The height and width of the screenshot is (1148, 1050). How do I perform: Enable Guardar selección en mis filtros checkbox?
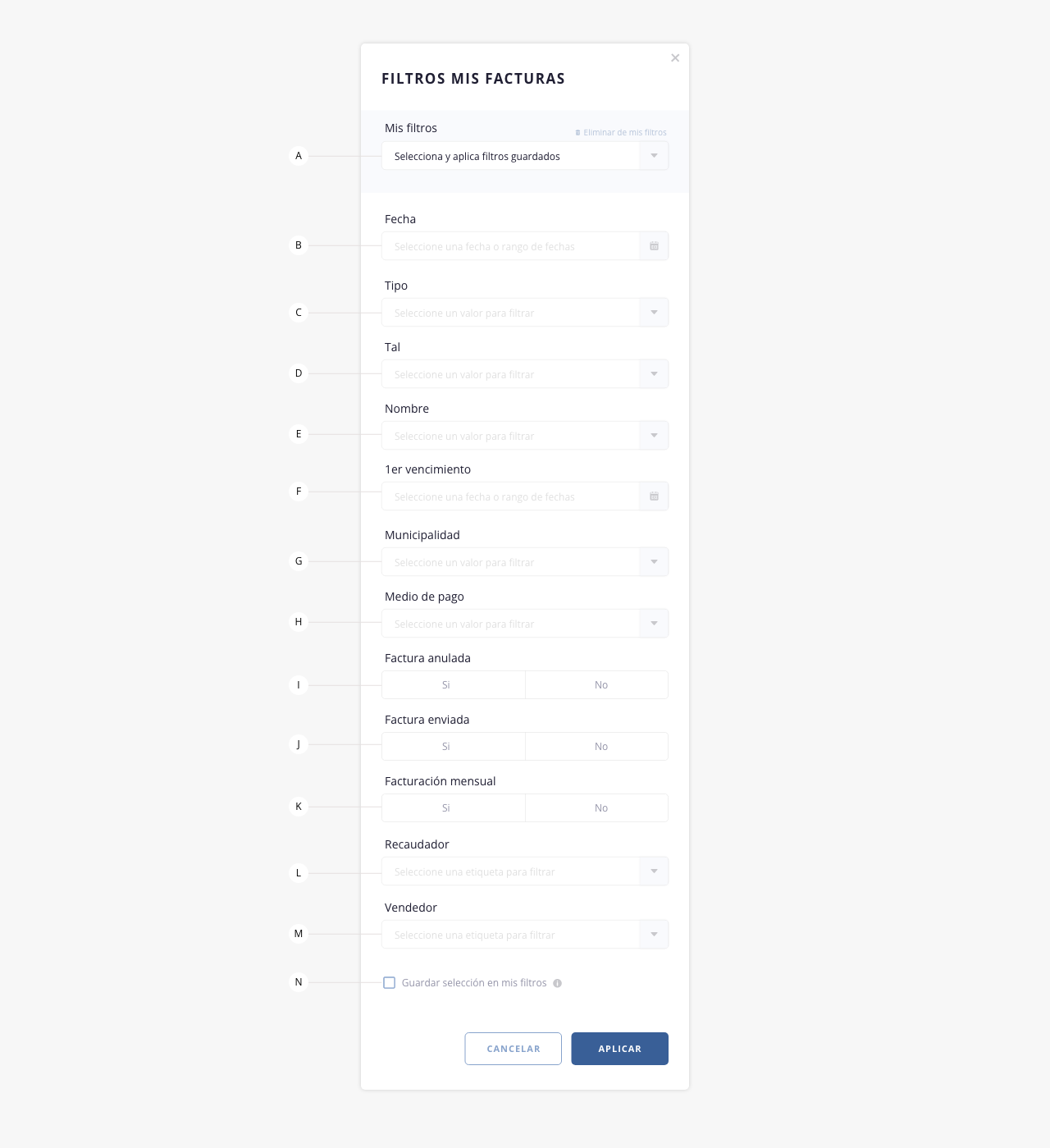[390, 983]
